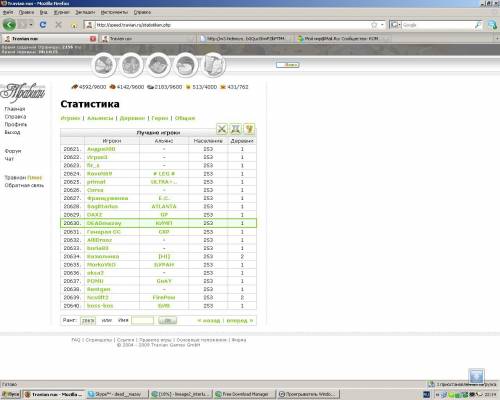Viewport: 500px width, 400px height.
Task: Click the Имя name input field
Action: click(143, 321)
